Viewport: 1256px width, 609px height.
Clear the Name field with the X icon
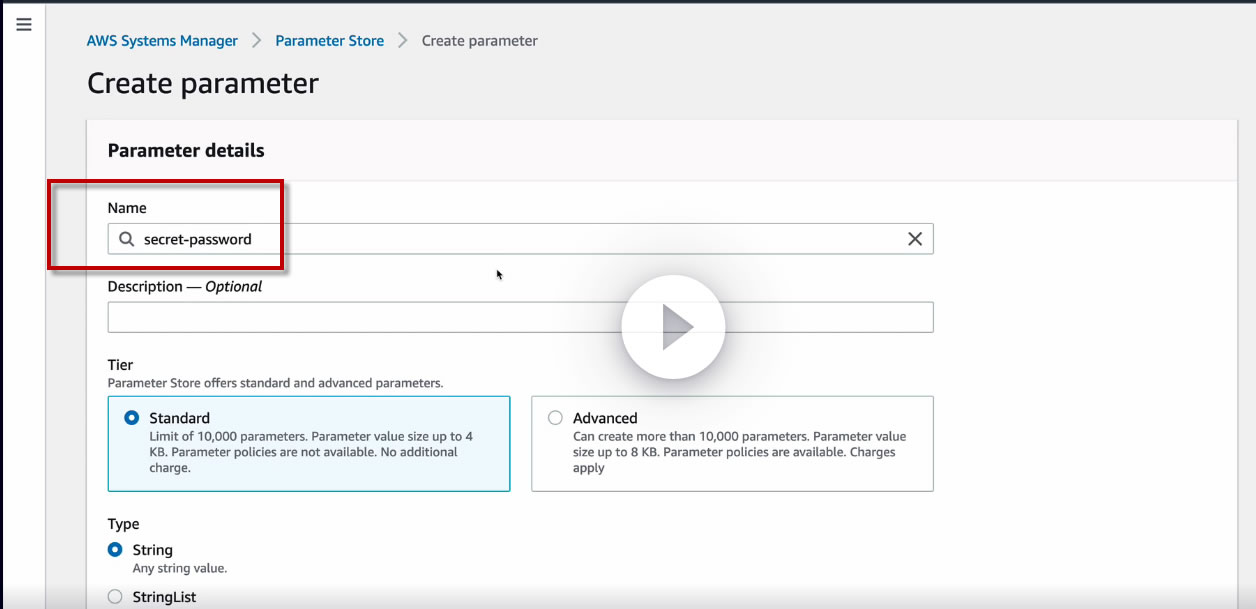[x=915, y=239]
